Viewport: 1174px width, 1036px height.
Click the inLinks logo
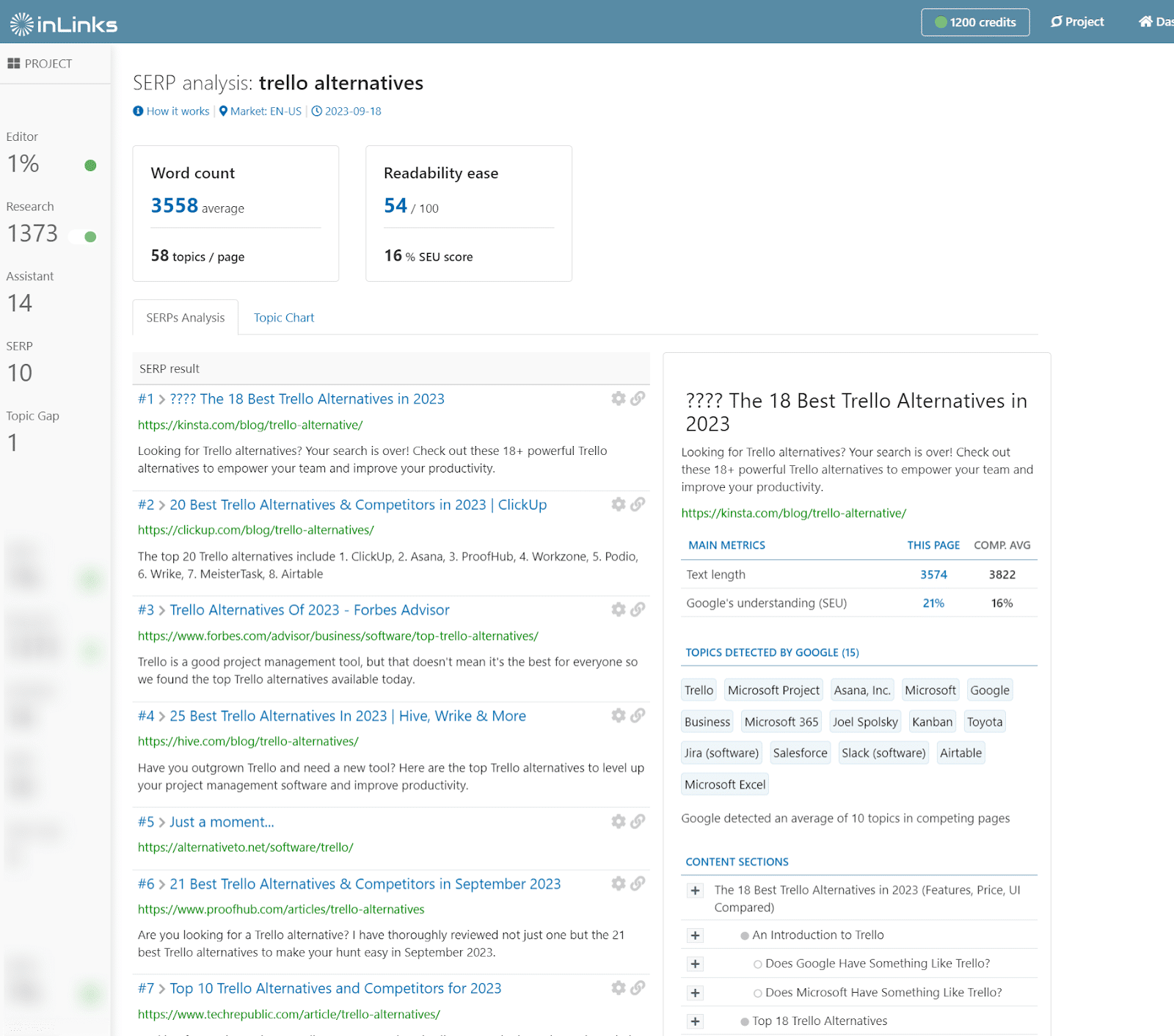coord(64,23)
